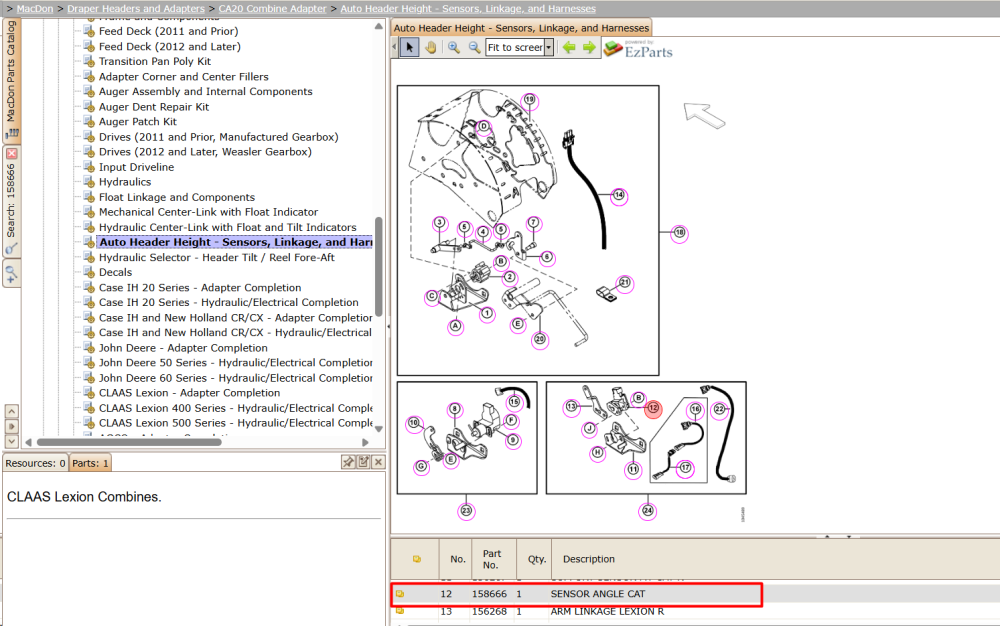Screen dimensions: 1000x626
Task: Activate the pan hand tool
Action: pyautogui.click(x=431, y=47)
